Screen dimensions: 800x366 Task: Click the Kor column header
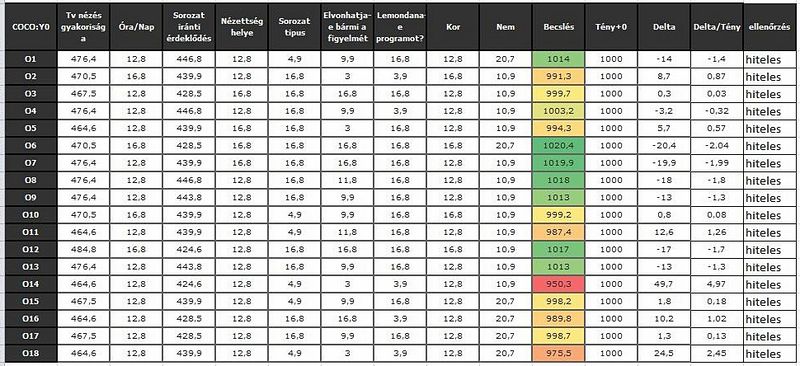453,27
